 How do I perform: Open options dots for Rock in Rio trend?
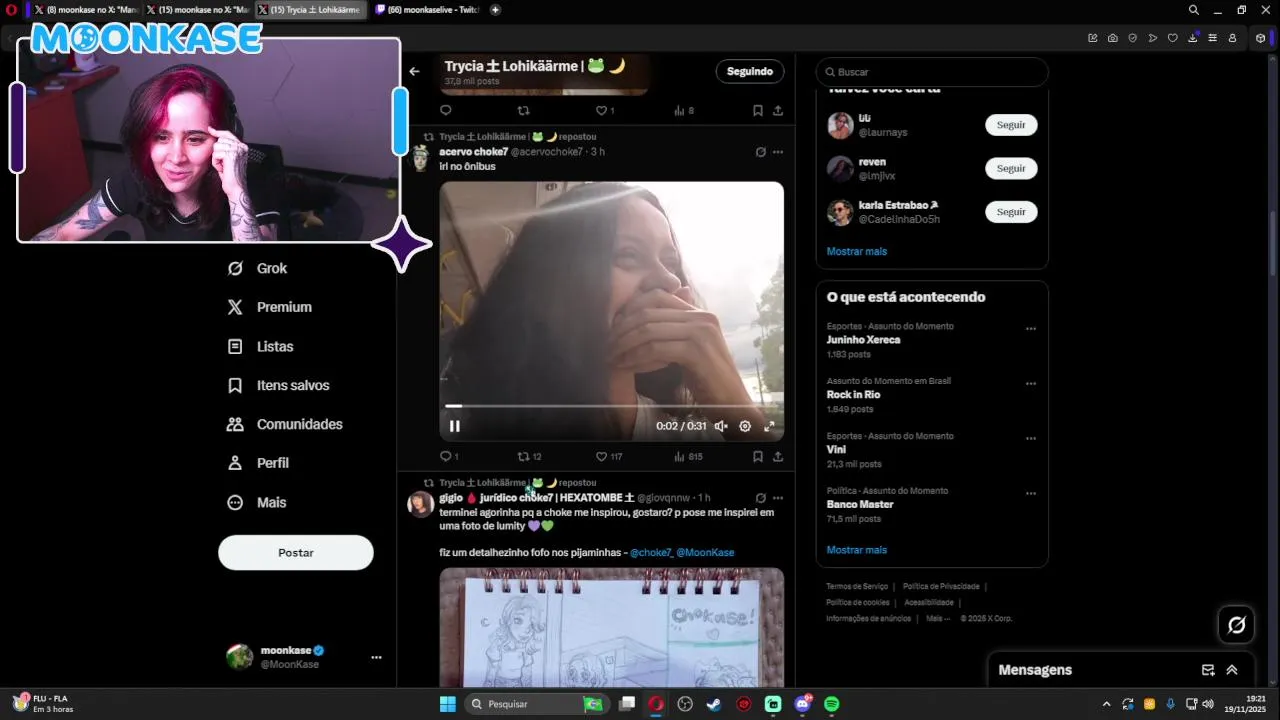(1031, 383)
